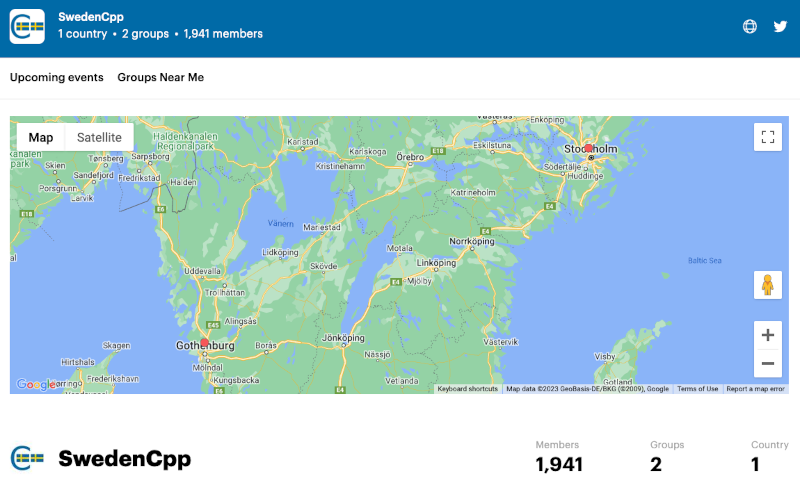Click the SwedenCpp title in the header
Viewport: 800px width, 483px height.
91,17
